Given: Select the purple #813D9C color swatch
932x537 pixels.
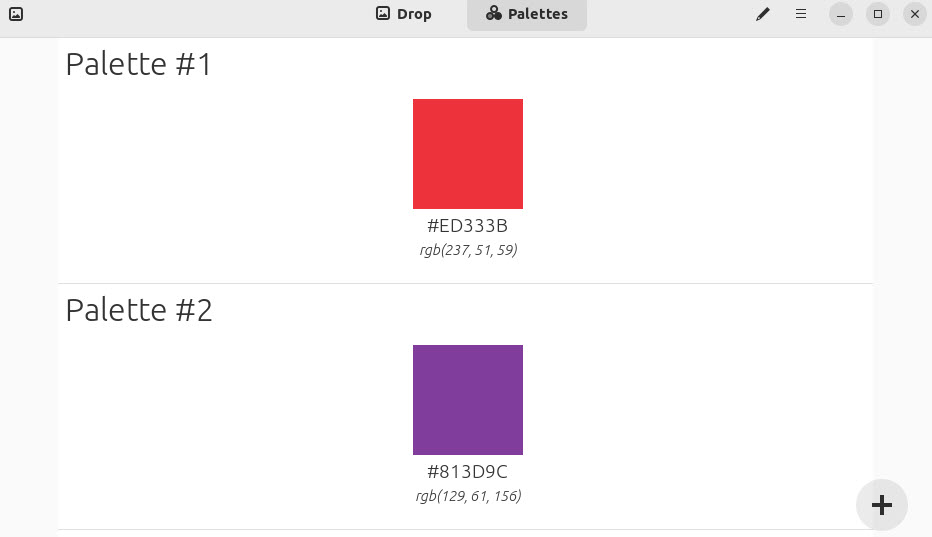Looking at the screenshot, I should [468, 400].
